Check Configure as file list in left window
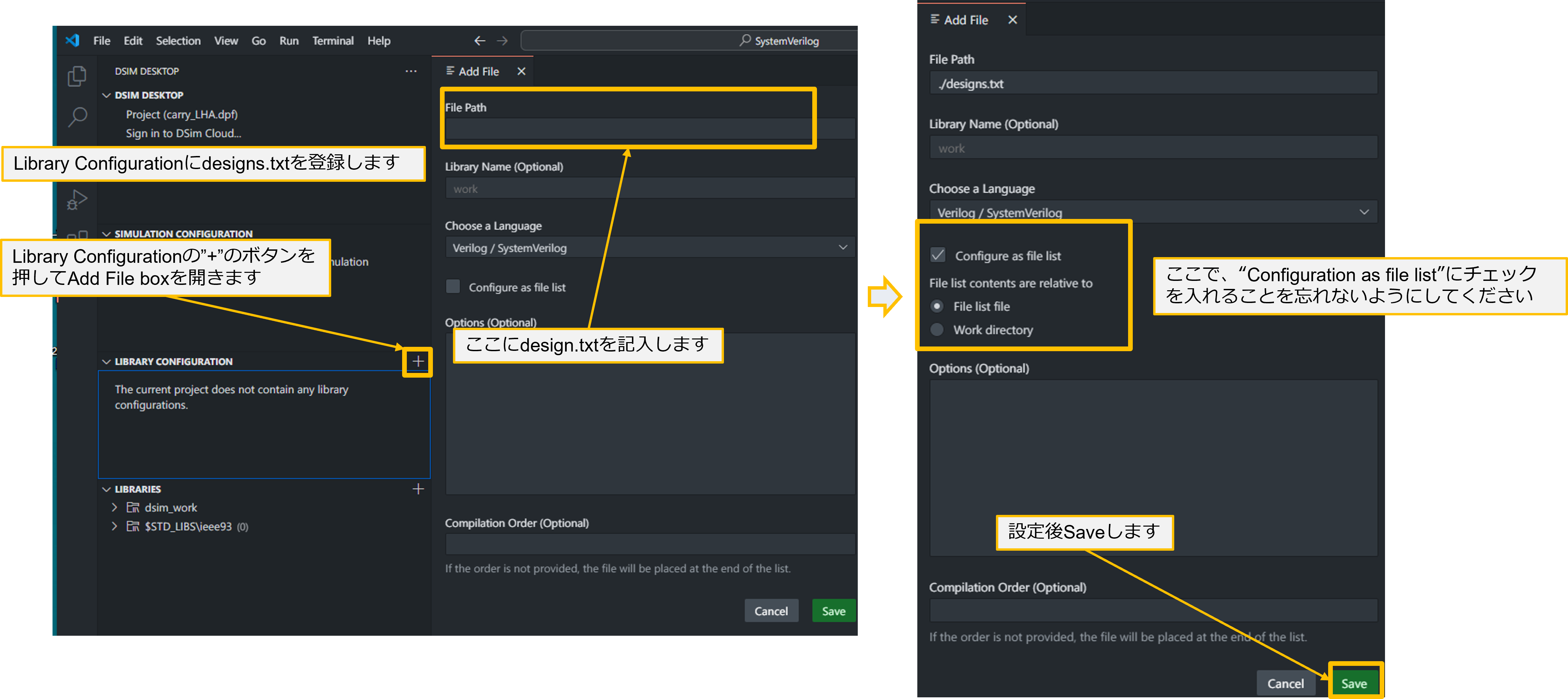 tap(453, 286)
